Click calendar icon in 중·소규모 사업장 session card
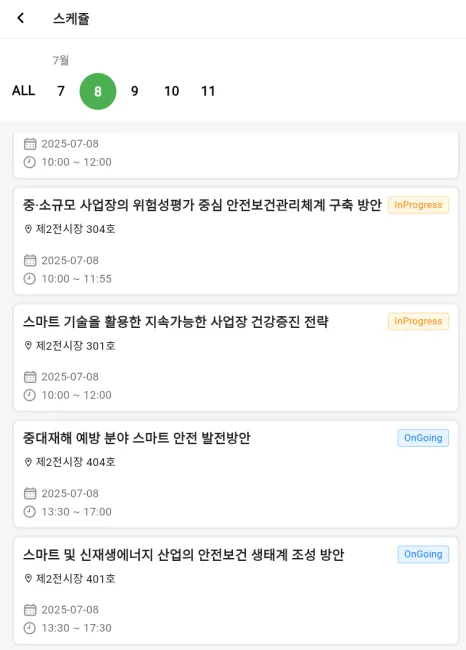Viewport: 466px width, 650px height. click(x=30, y=260)
